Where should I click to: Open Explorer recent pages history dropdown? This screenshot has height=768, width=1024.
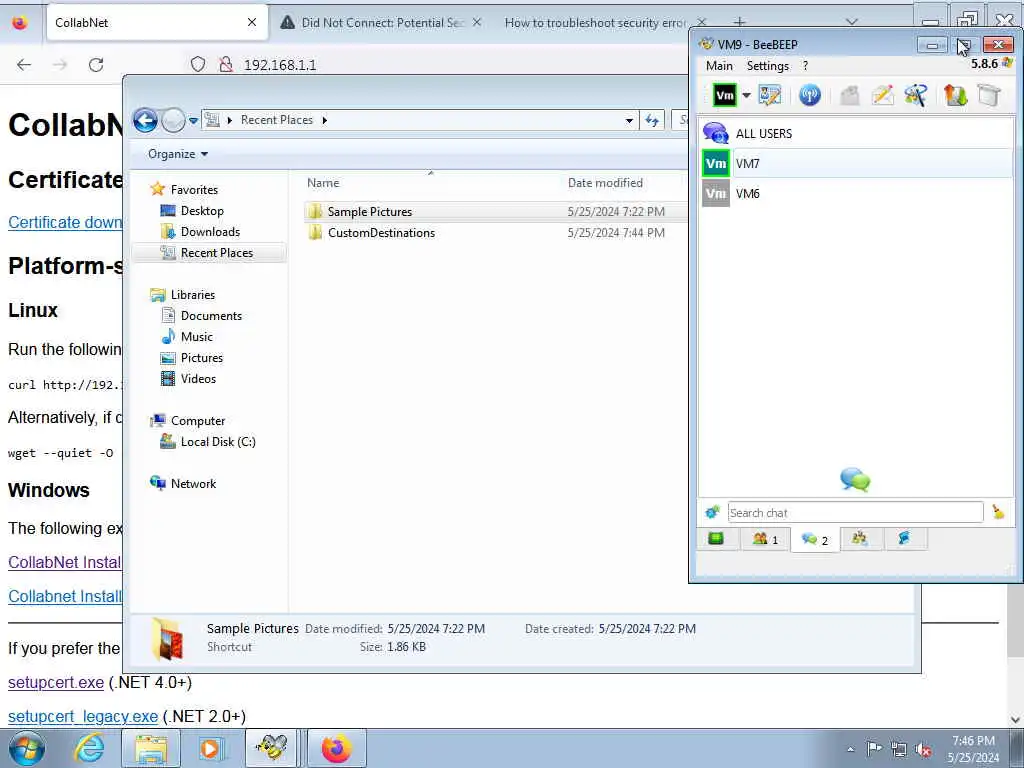point(193,121)
